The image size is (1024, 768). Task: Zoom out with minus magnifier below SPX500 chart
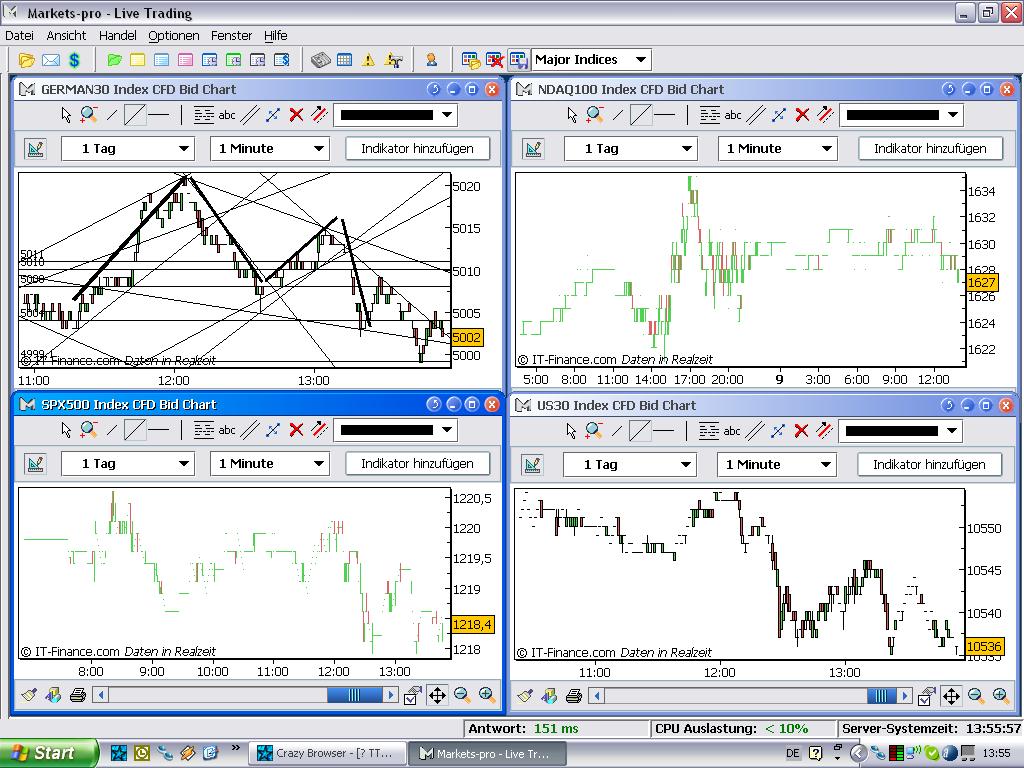click(462, 695)
